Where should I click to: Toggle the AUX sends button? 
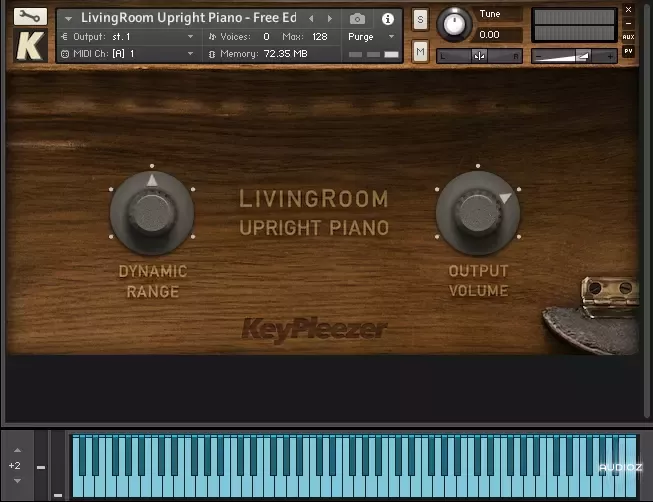point(628,36)
